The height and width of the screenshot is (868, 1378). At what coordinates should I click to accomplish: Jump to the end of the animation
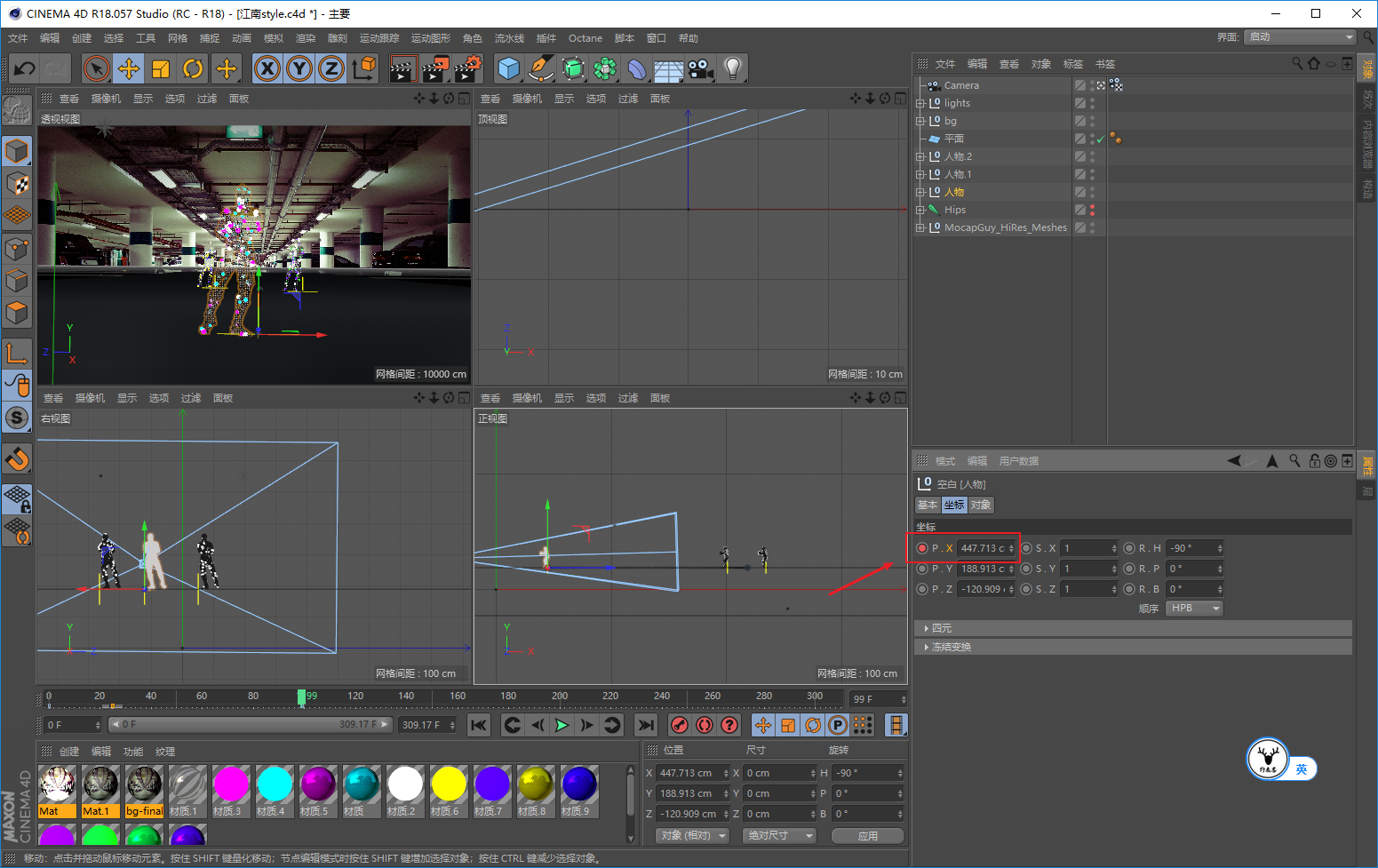tap(646, 725)
